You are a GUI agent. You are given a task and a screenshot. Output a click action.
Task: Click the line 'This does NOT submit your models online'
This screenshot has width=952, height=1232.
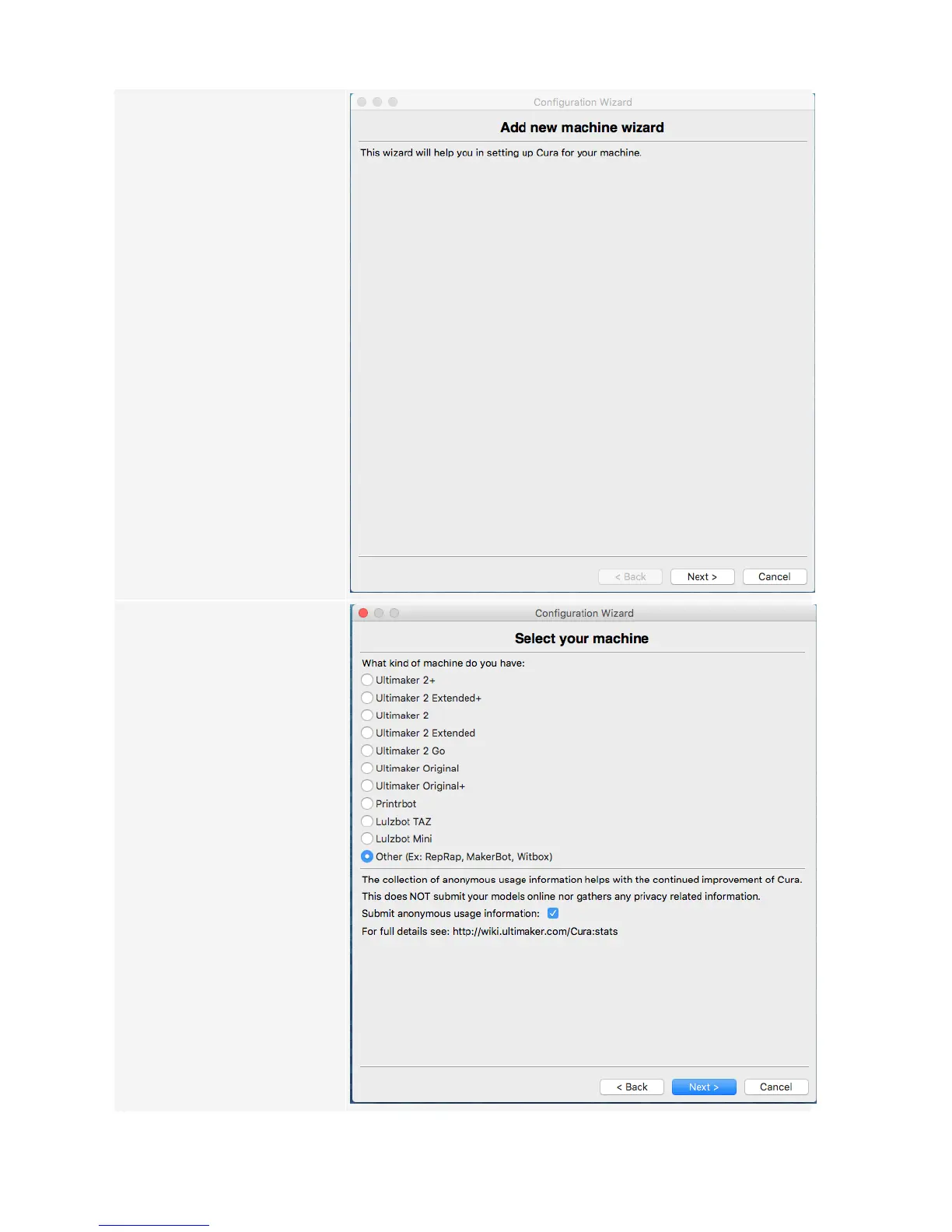(x=561, y=896)
